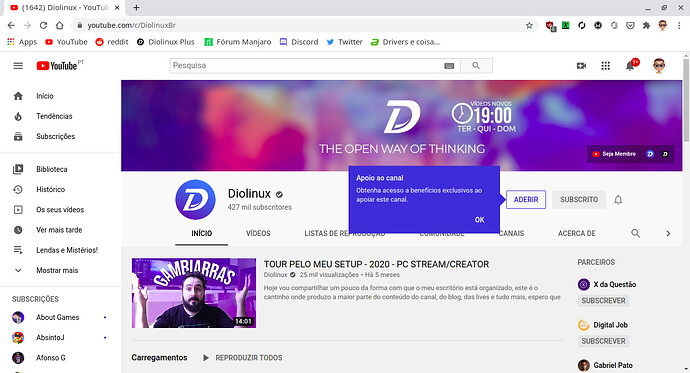
Task: Click the Subscrito button
Action: pos(579,200)
